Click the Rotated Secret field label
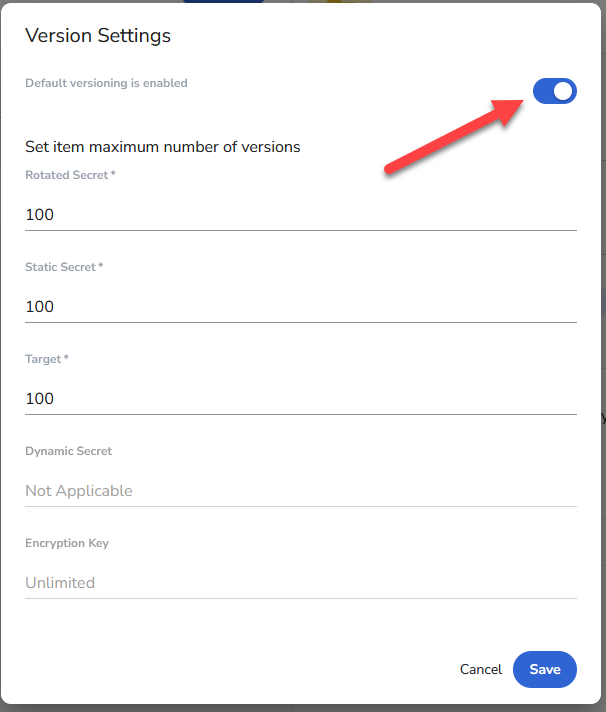Image resolution: width=606 pixels, height=712 pixels. coord(67,175)
